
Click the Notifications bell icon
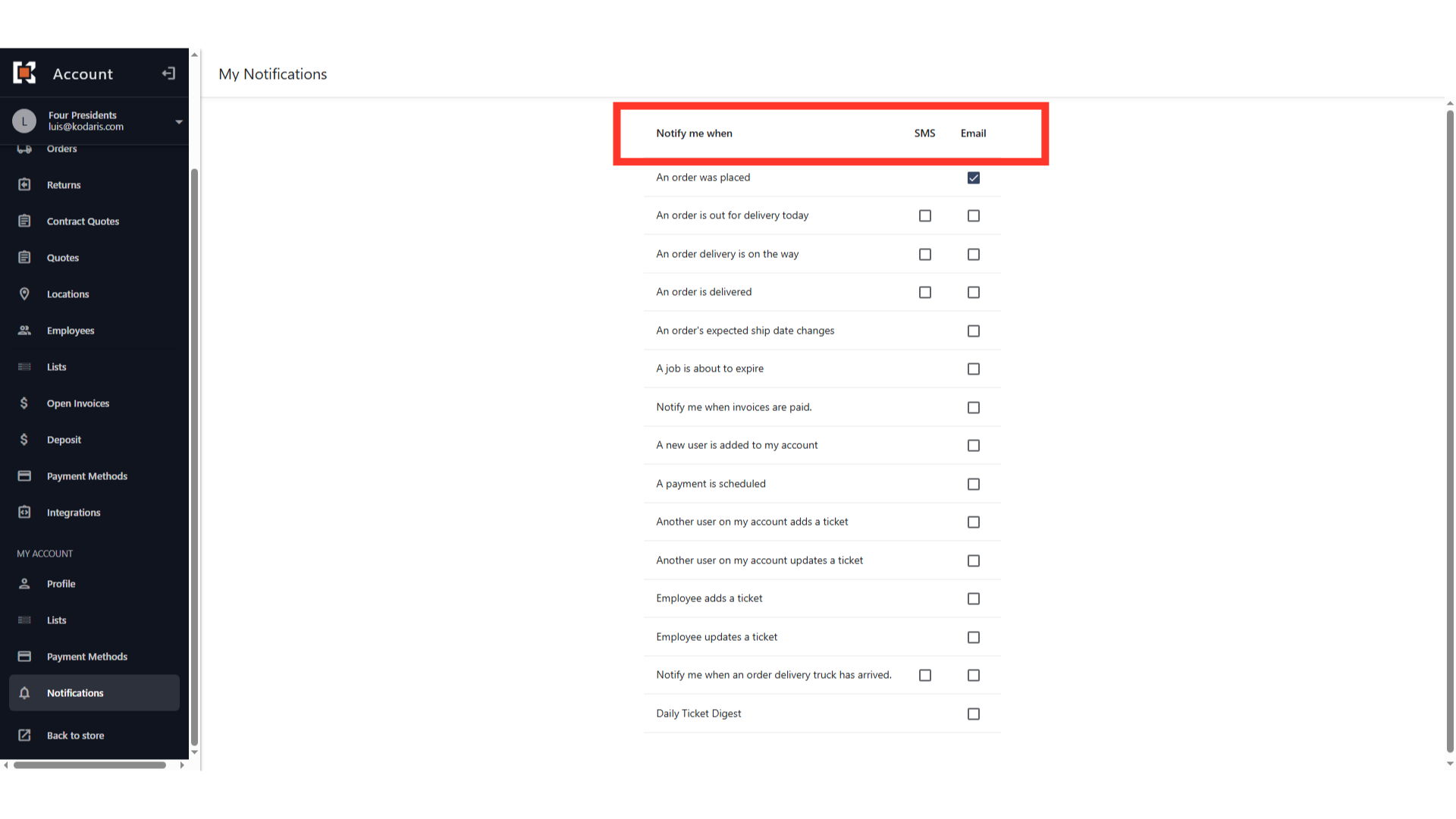[x=24, y=693]
